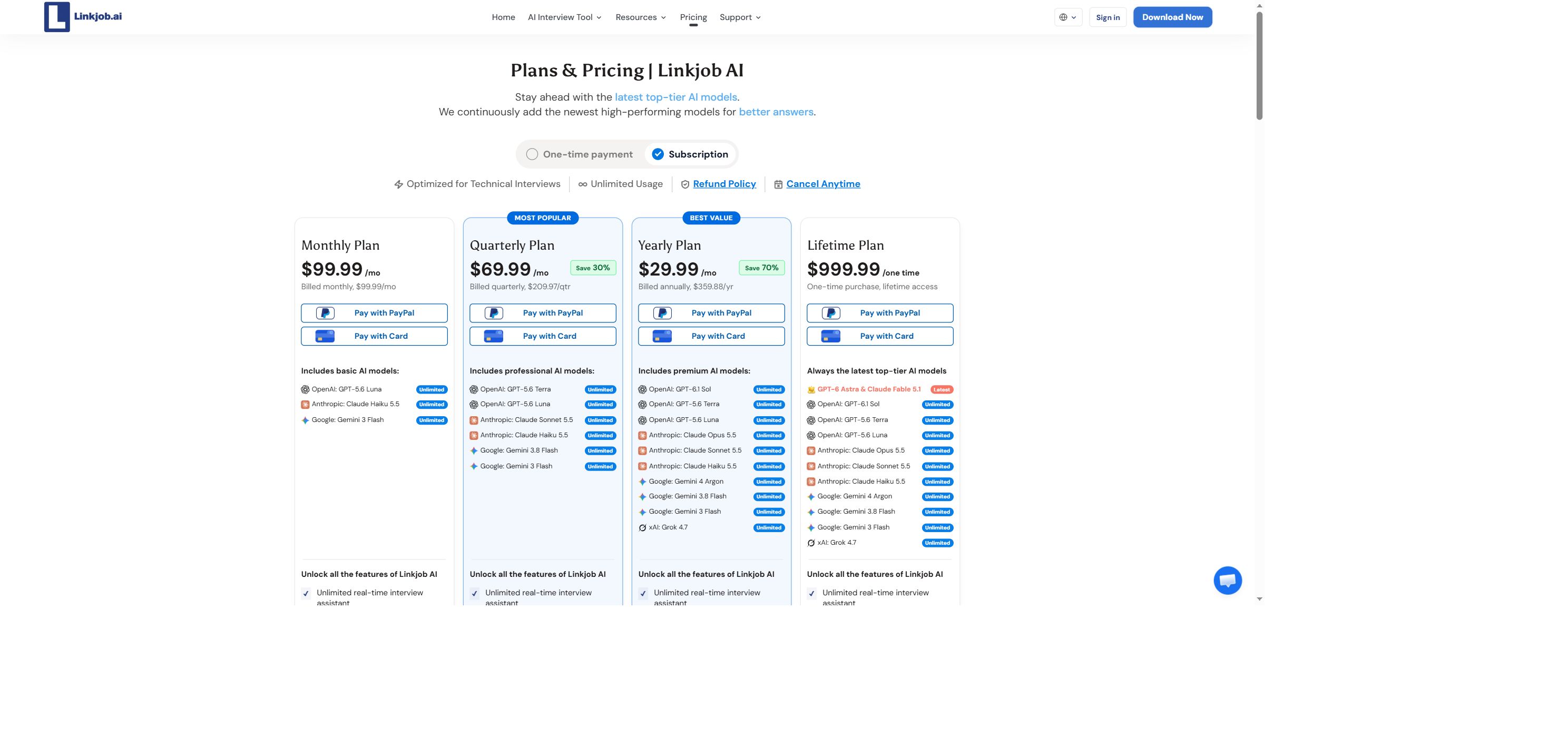Open the Cancel Anytime link
The image size is (1568, 756).
point(823,184)
